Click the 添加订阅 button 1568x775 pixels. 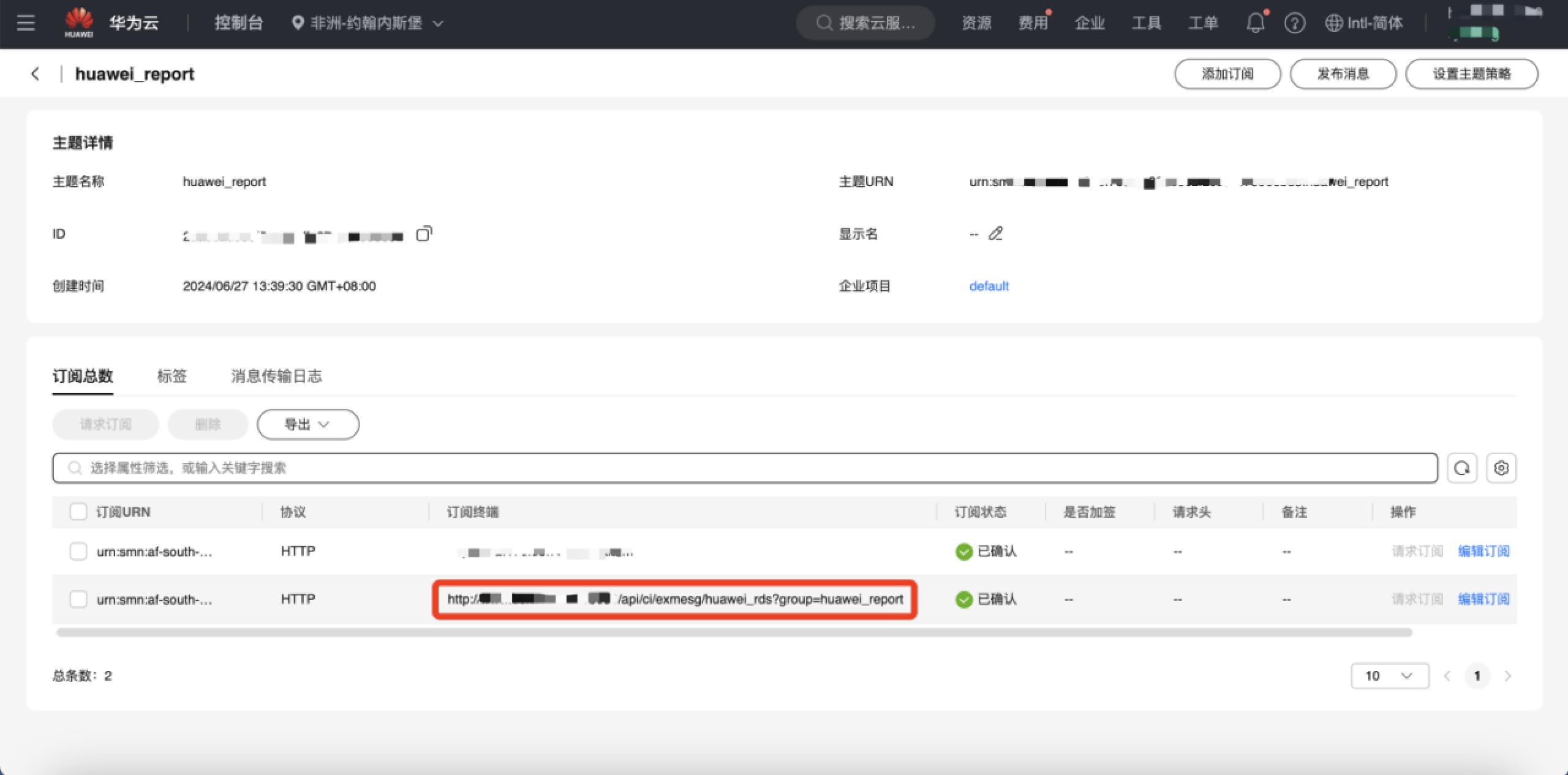[1227, 74]
